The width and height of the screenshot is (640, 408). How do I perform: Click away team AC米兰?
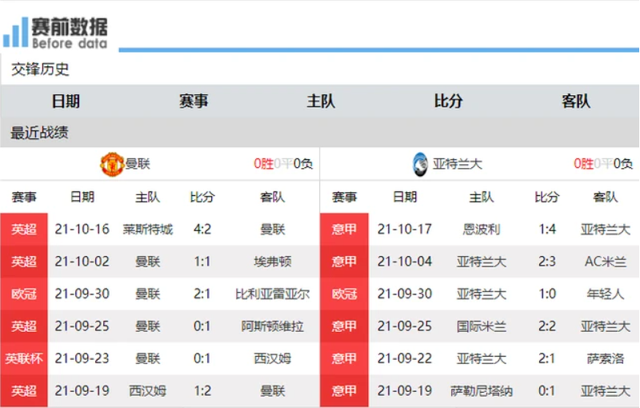pos(605,262)
